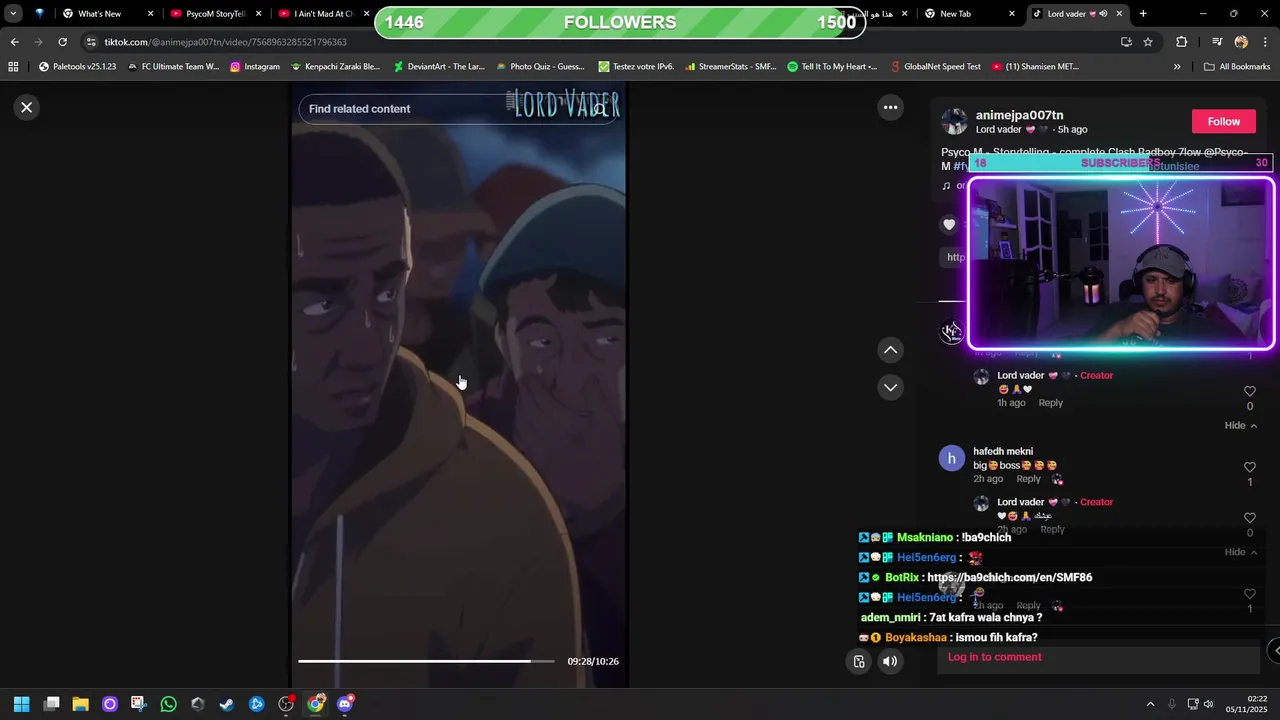This screenshot has width=1280, height=720.
Task: Open Steam from taskbar
Action: click(227, 704)
